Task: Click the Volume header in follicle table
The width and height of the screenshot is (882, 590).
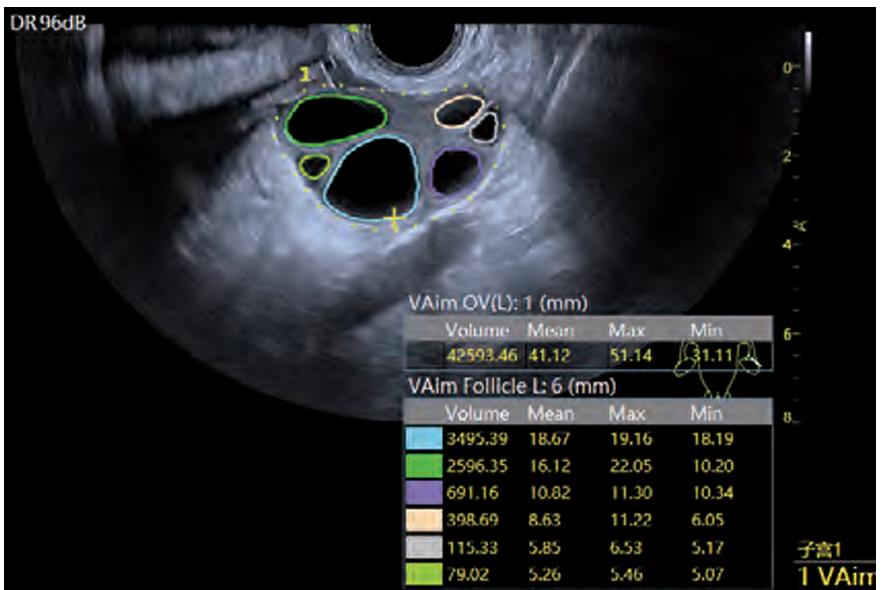Action: click(x=477, y=413)
